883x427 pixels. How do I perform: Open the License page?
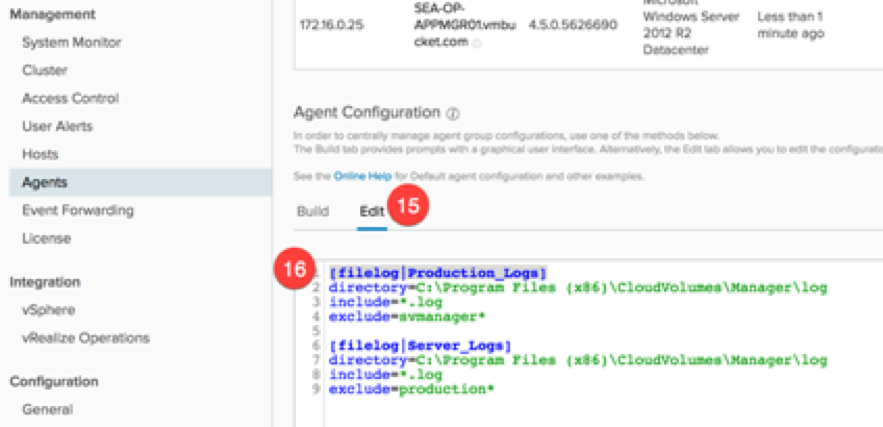click(x=46, y=239)
